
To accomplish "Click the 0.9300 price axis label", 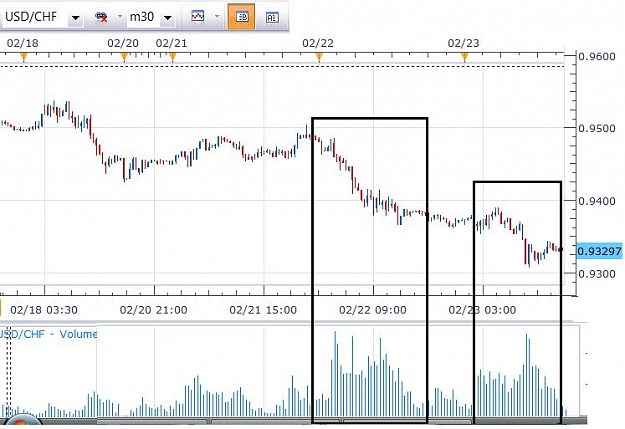I will pyautogui.click(x=597, y=274).
